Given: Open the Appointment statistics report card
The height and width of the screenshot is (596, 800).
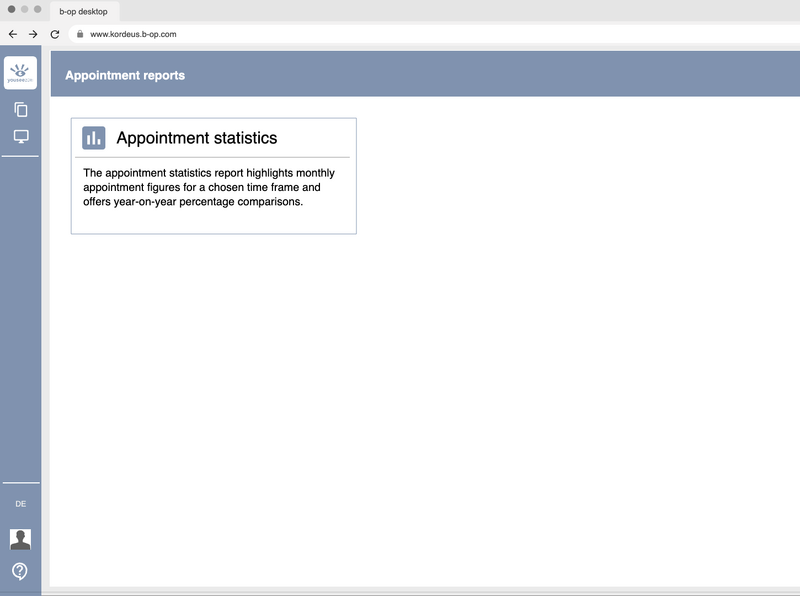Looking at the screenshot, I should [215, 175].
